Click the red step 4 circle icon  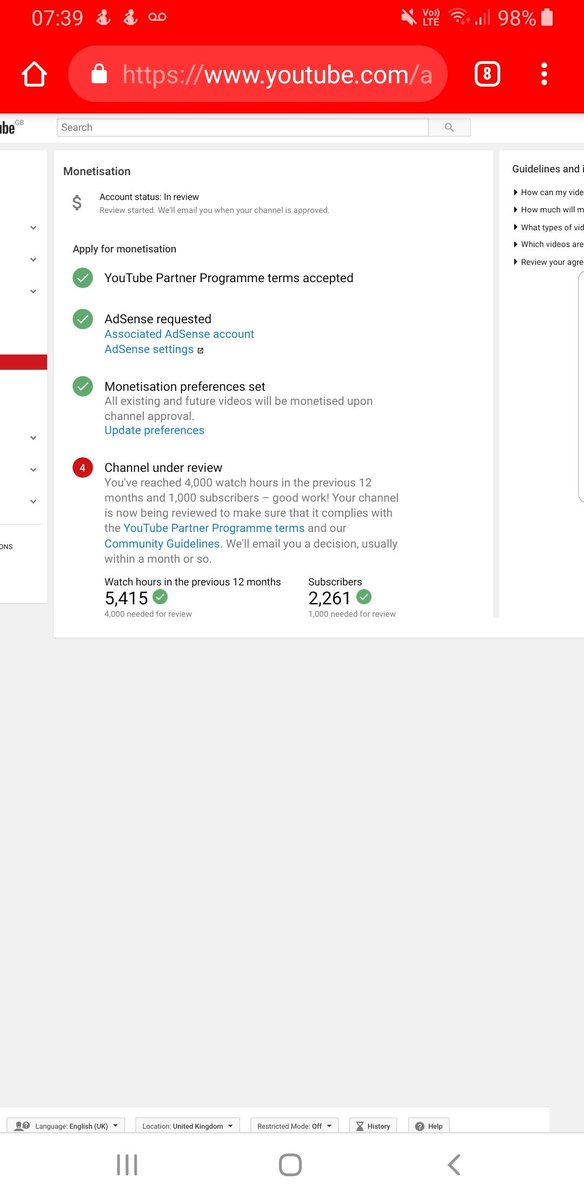pyautogui.click(x=83, y=468)
